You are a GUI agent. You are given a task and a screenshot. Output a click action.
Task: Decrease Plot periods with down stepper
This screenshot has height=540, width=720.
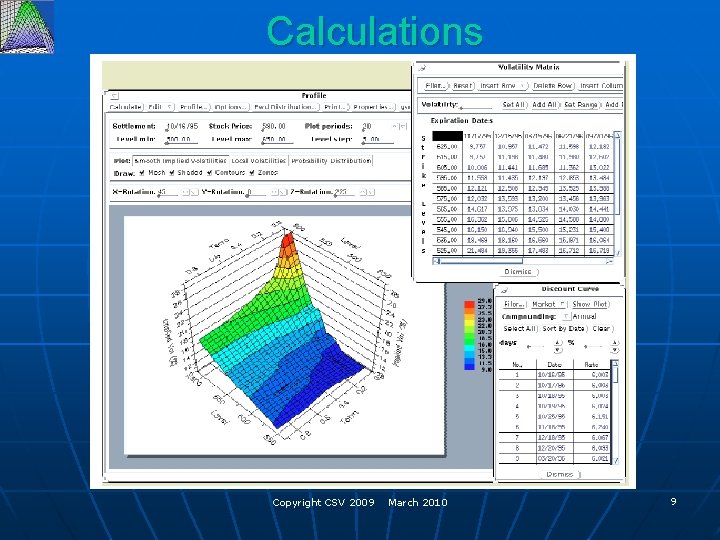pos(403,126)
